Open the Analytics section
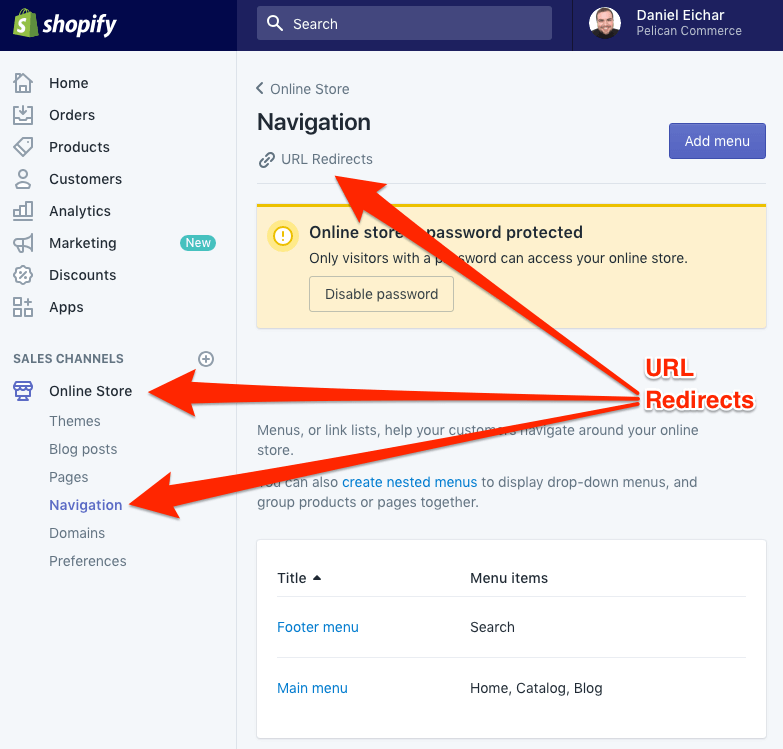The width and height of the screenshot is (783, 749). 80,211
